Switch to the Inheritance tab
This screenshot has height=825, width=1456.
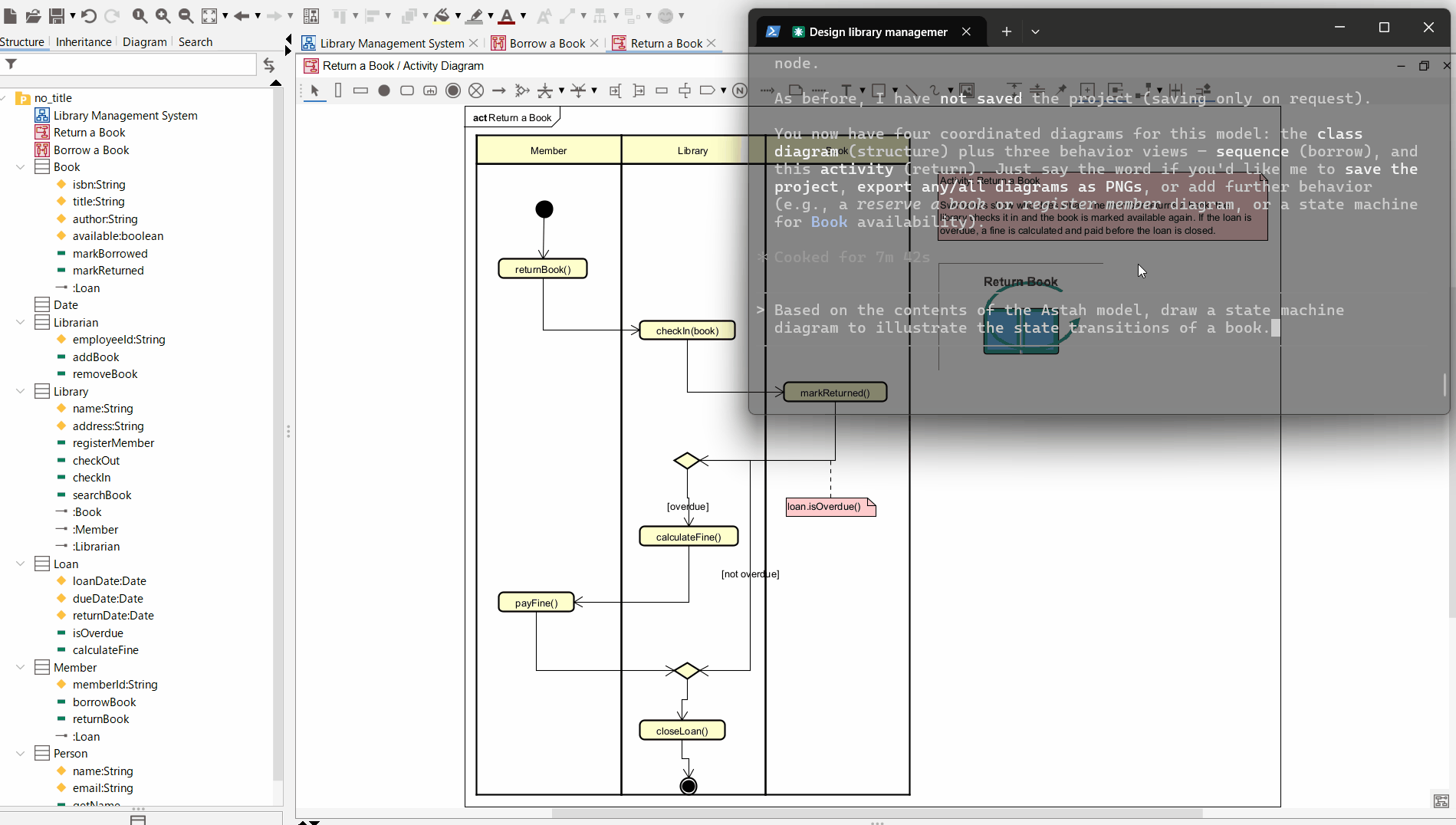coord(84,42)
